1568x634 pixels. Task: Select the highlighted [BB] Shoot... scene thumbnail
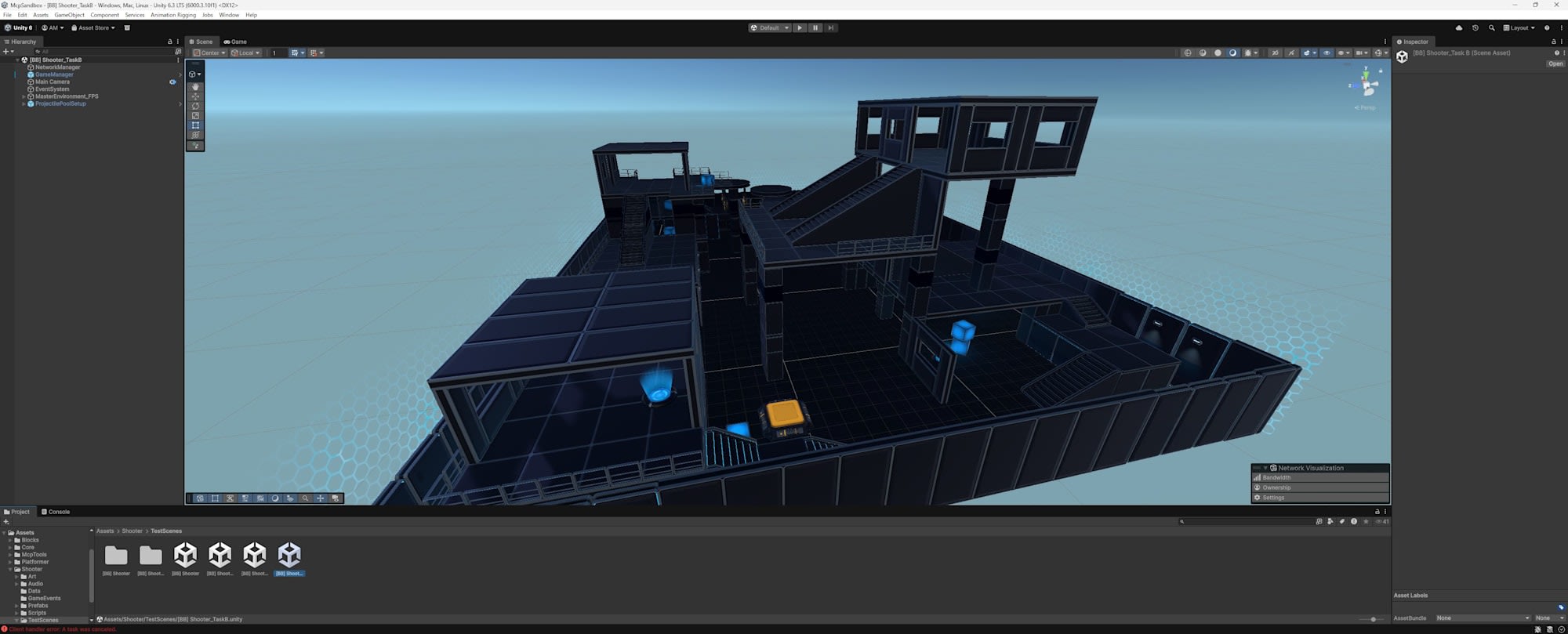[x=289, y=559]
